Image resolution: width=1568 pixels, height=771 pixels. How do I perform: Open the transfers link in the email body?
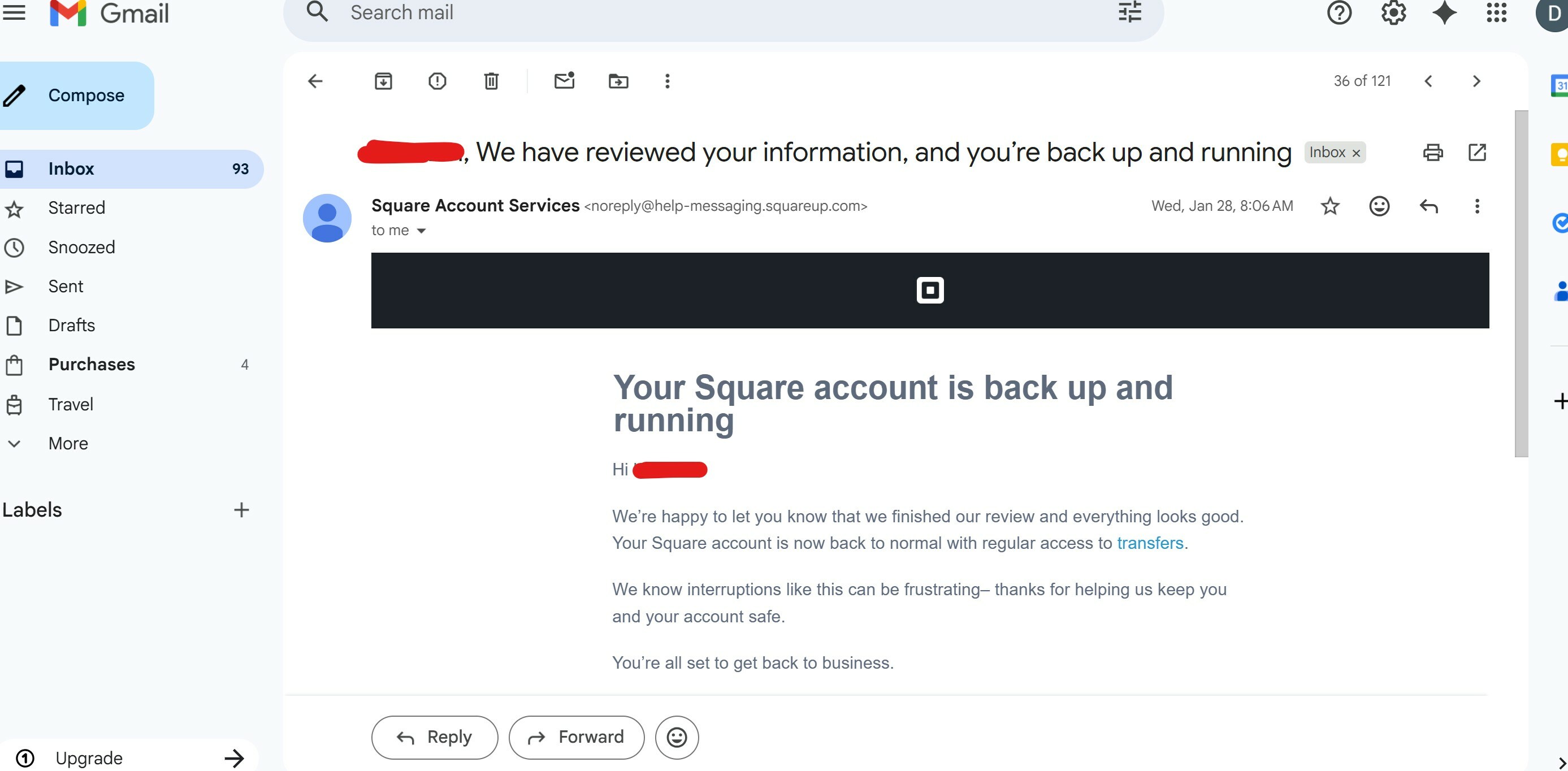1150,542
